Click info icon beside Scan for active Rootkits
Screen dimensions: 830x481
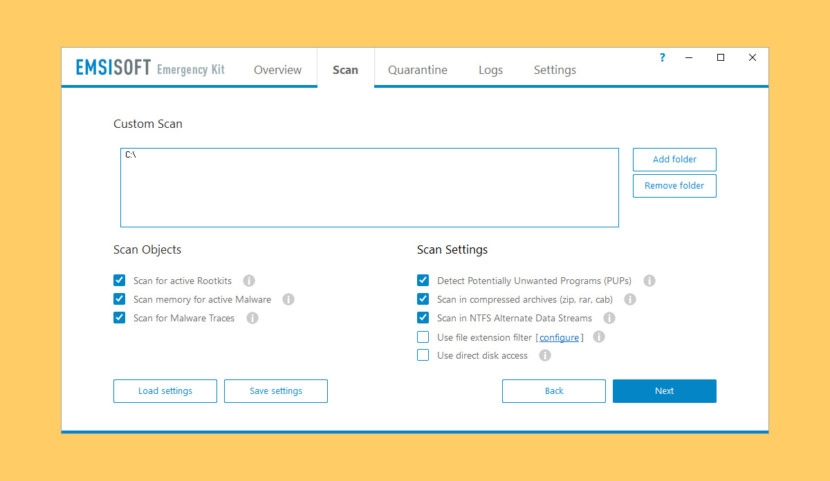point(249,281)
